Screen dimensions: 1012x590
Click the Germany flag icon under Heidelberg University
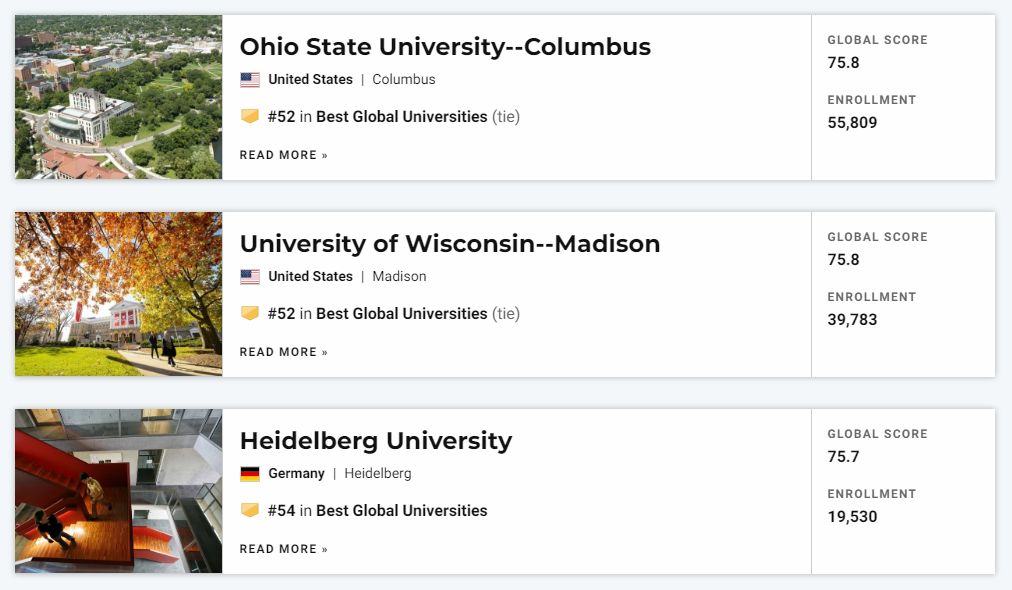click(250, 474)
